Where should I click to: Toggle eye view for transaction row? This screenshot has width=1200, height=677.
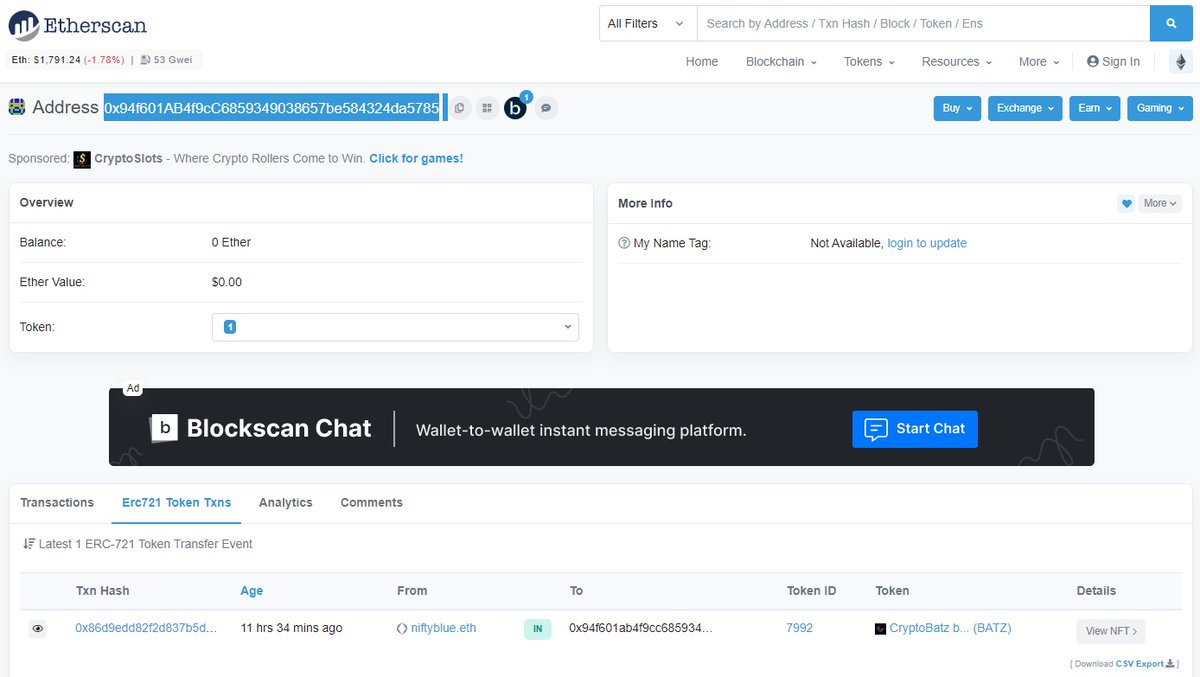[x=38, y=629]
